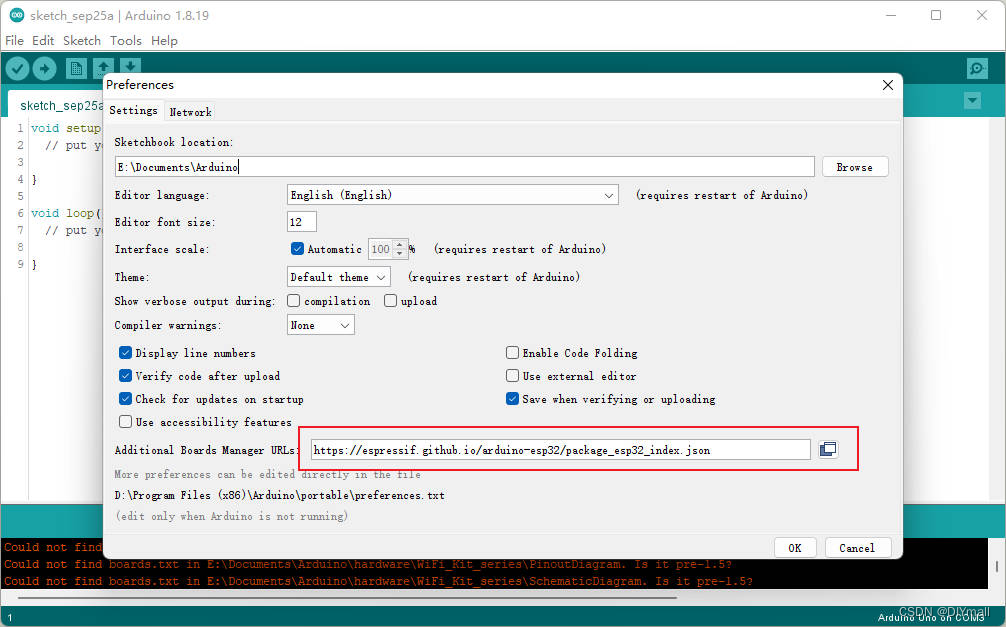Click console error about SchematicDiagram
The height and width of the screenshot is (627, 1006).
click(379, 581)
